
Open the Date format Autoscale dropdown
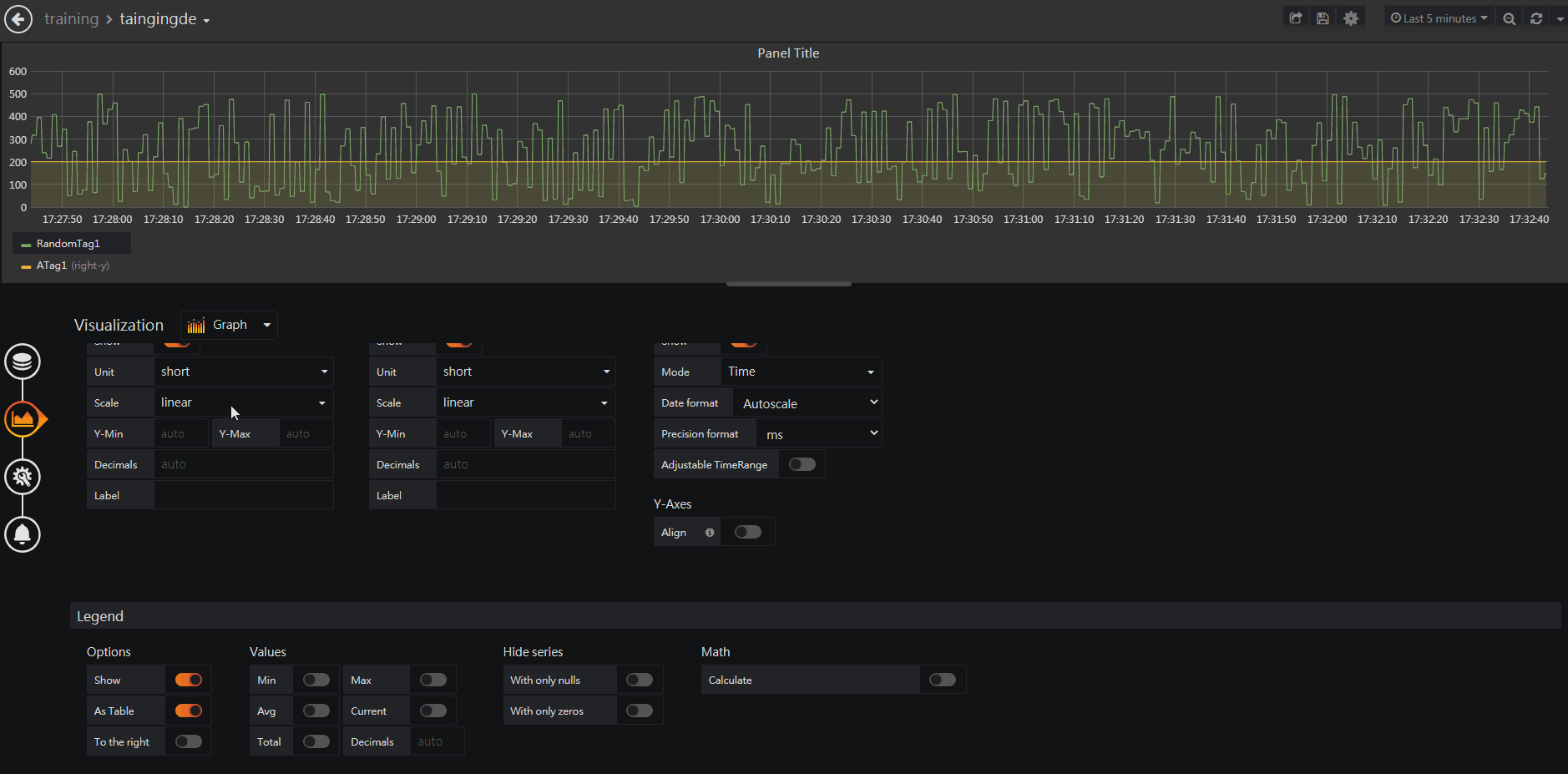point(807,403)
